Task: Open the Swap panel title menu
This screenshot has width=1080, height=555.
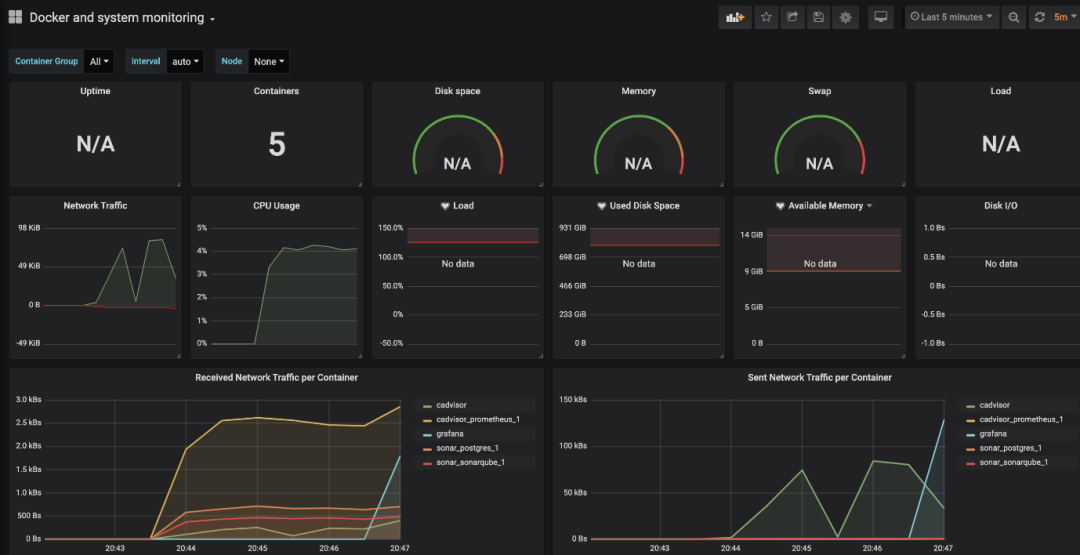Action: tap(819, 91)
